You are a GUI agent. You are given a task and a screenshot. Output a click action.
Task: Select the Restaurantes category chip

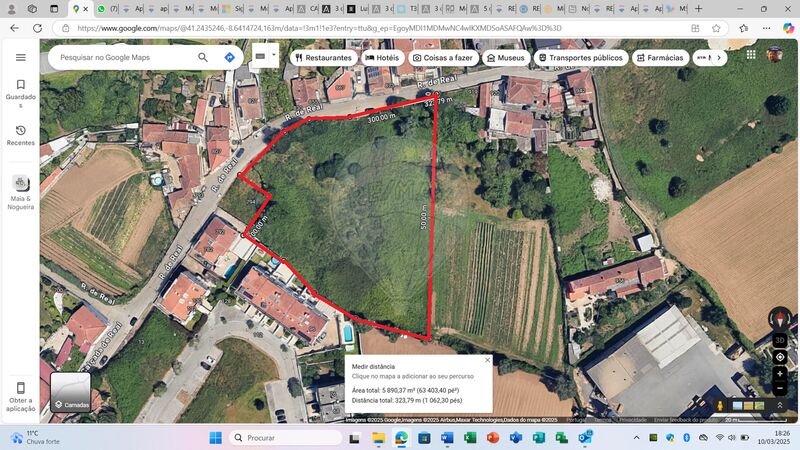(323, 58)
